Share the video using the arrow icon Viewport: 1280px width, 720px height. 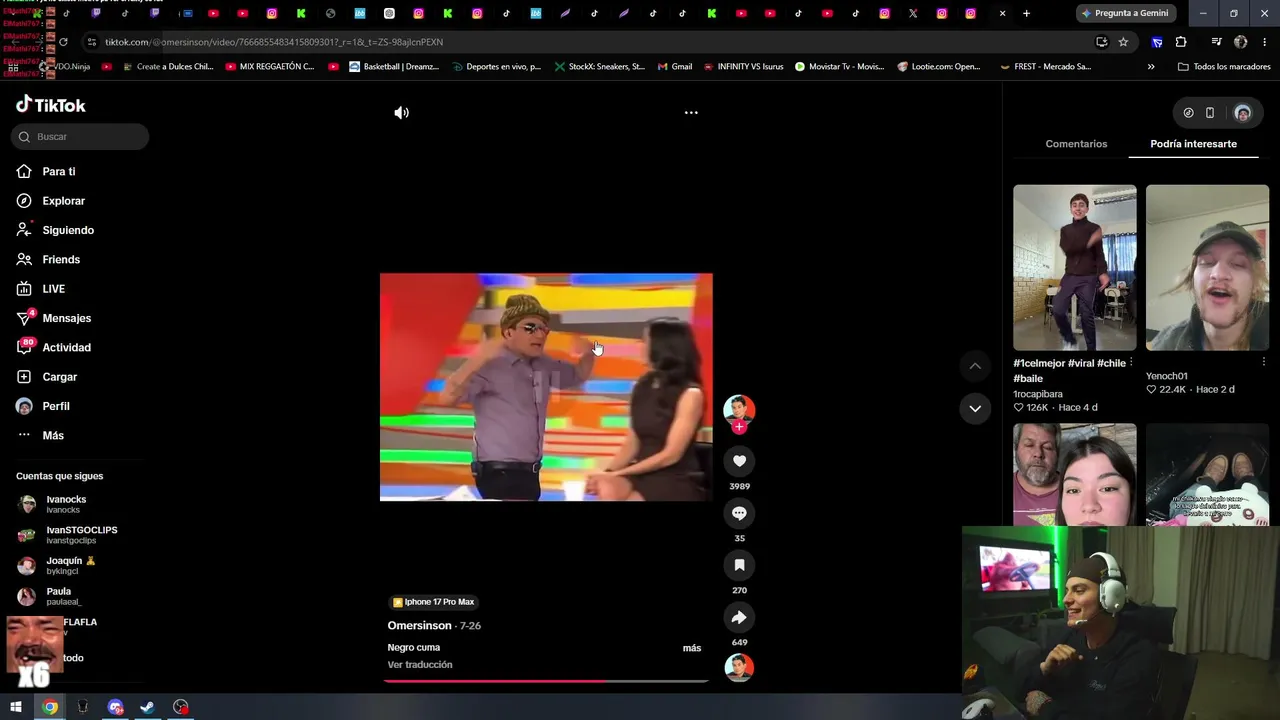(x=739, y=617)
